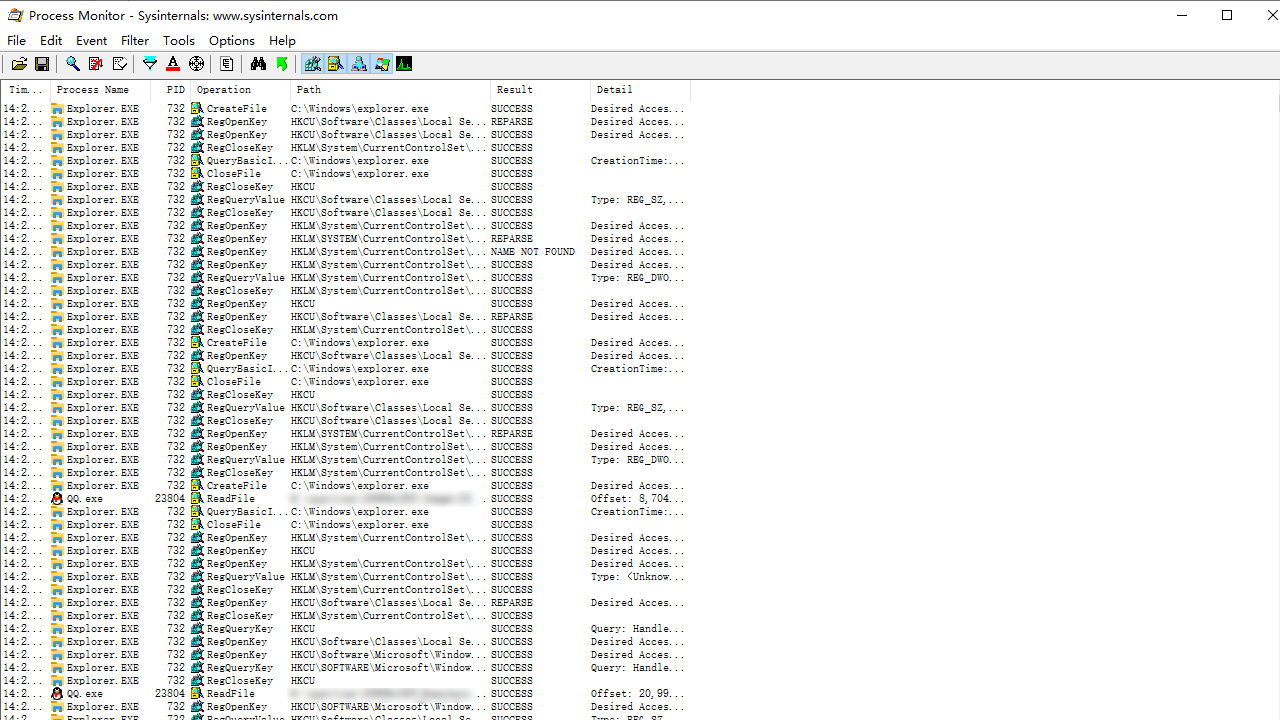Image resolution: width=1280 pixels, height=720 pixels.
Task: Click the binoculars Find icon
Action: pos(258,64)
